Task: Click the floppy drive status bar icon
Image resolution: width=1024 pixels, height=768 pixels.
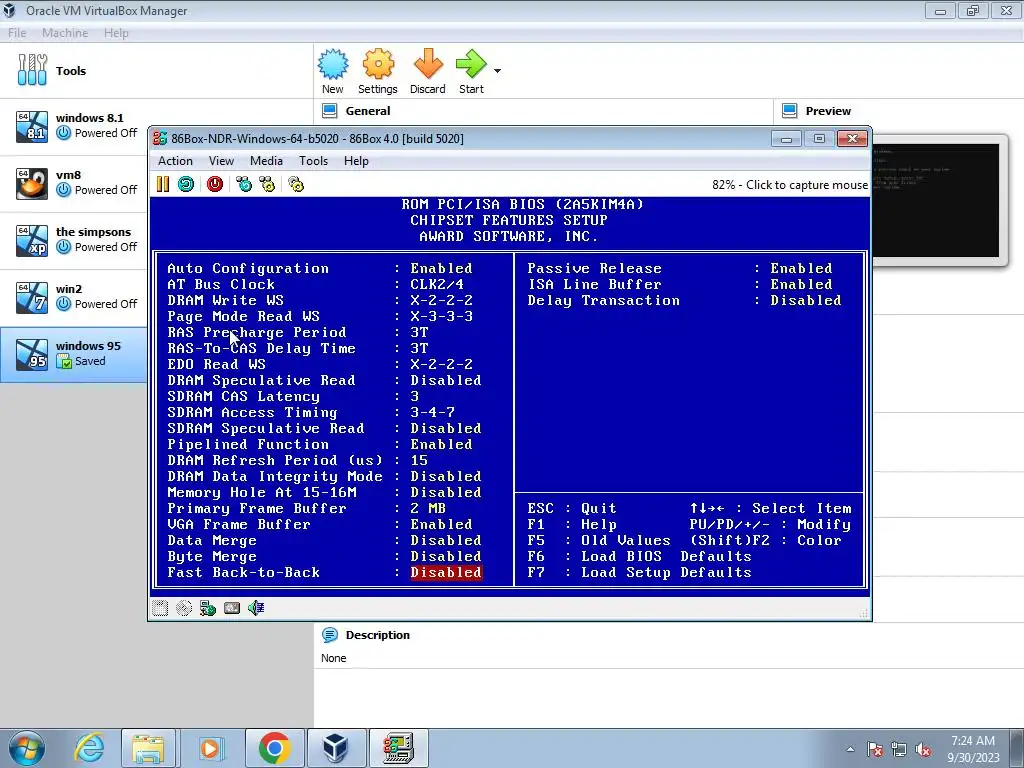Action: point(160,608)
